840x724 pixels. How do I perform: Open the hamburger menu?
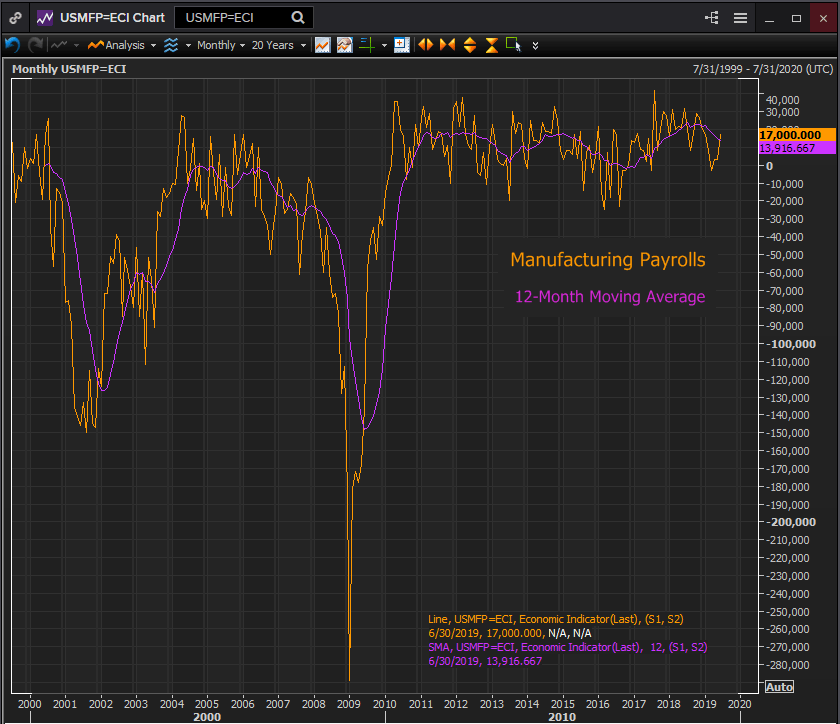(x=740, y=18)
